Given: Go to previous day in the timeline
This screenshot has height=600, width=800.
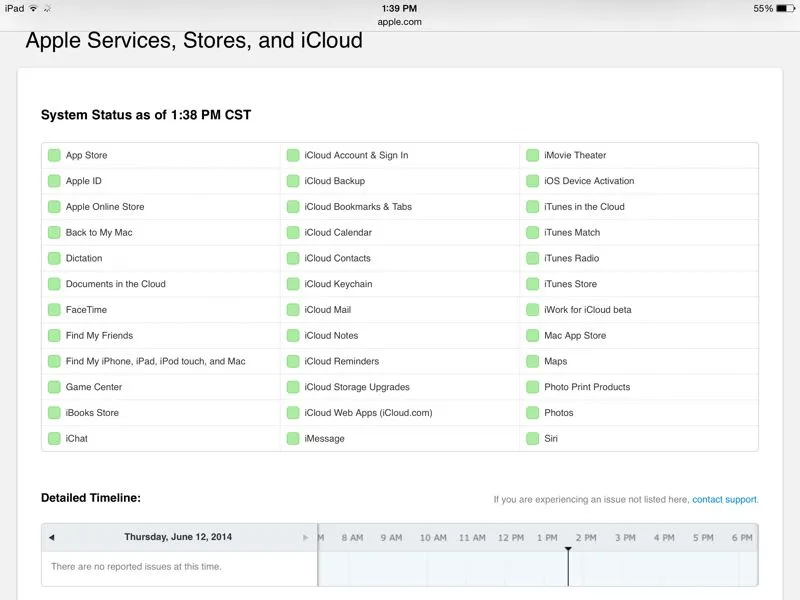Looking at the screenshot, I should [52, 537].
